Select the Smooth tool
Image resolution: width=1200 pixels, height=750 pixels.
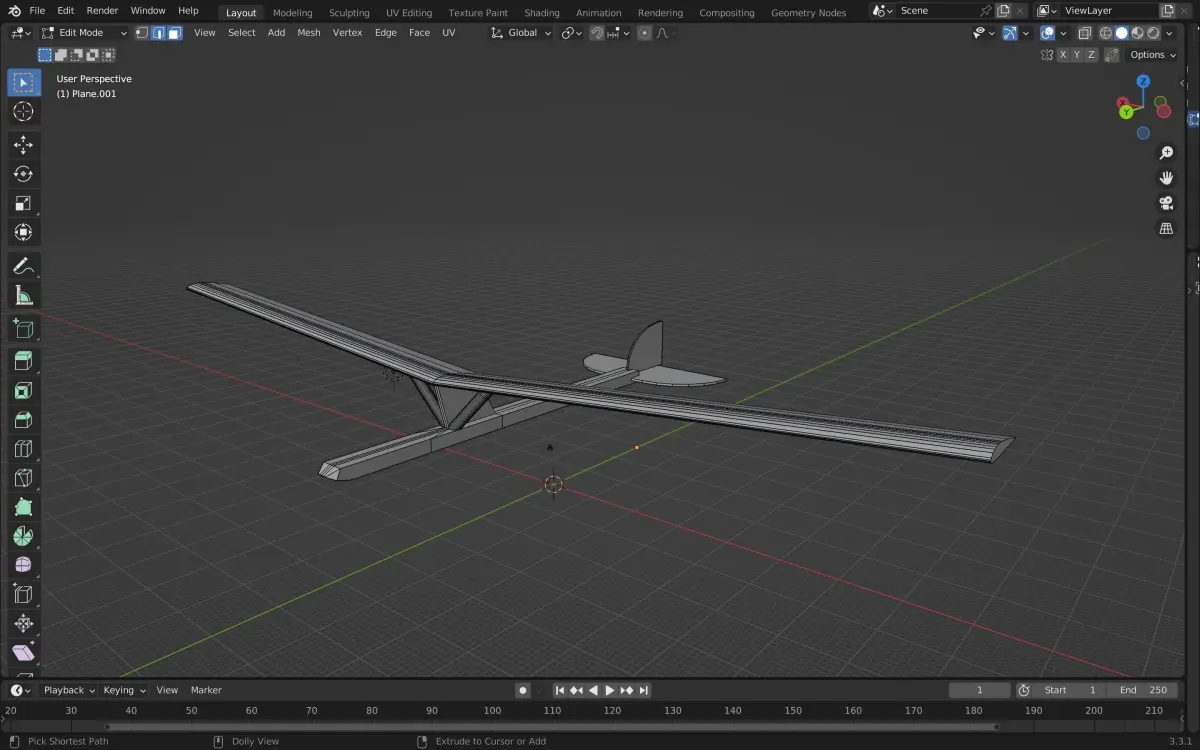pos(24,565)
